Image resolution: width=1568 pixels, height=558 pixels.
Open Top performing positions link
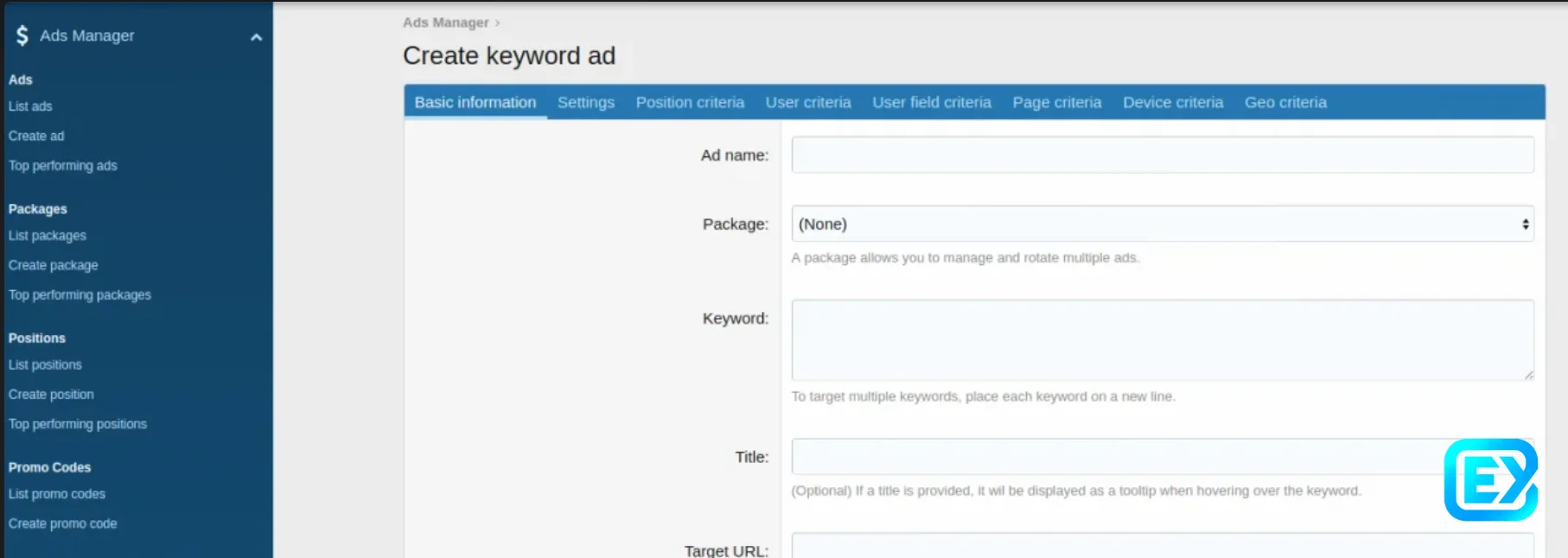pyautogui.click(x=78, y=424)
